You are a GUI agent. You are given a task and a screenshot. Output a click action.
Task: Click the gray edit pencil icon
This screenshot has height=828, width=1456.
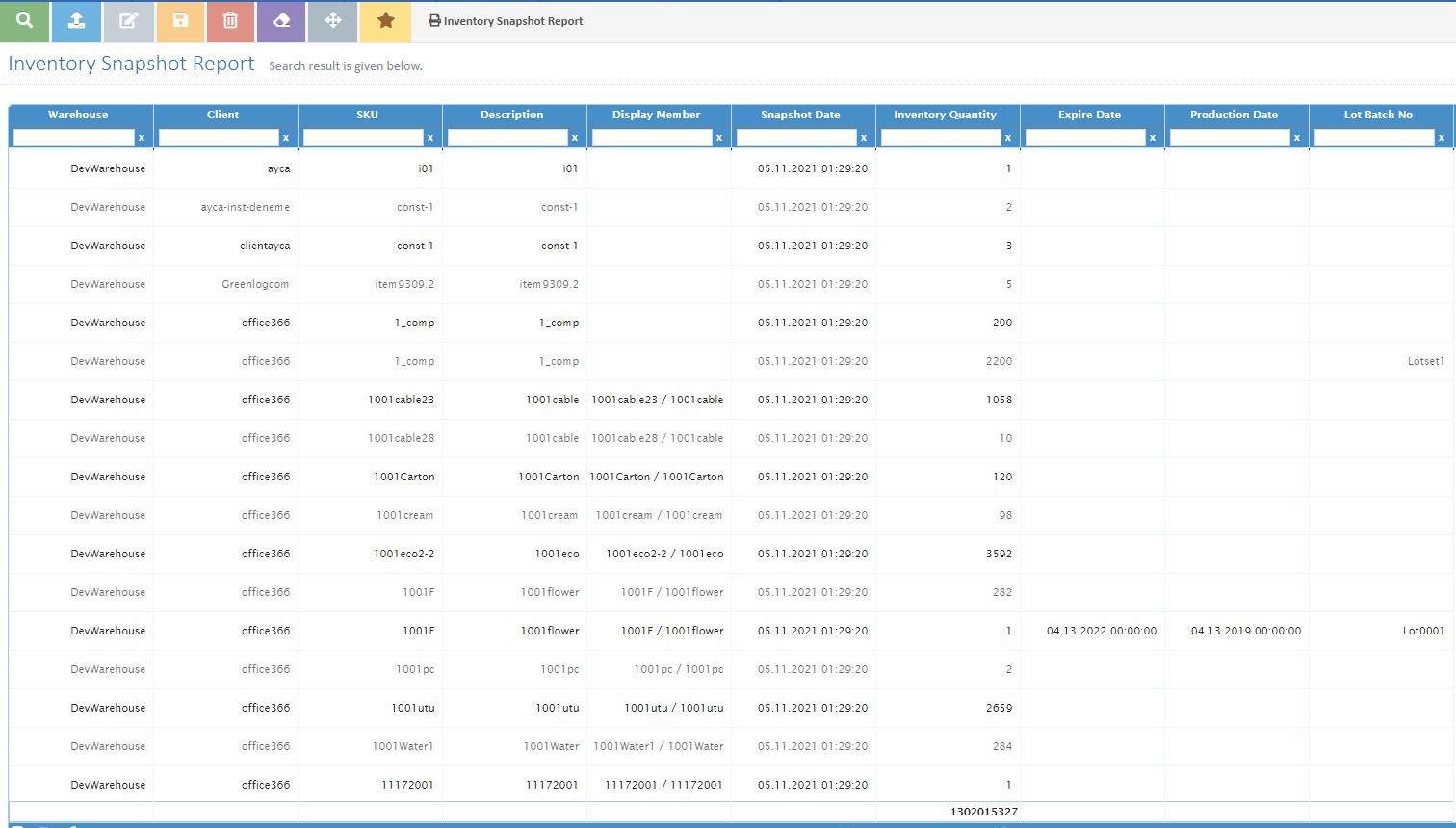tap(128, 21)
